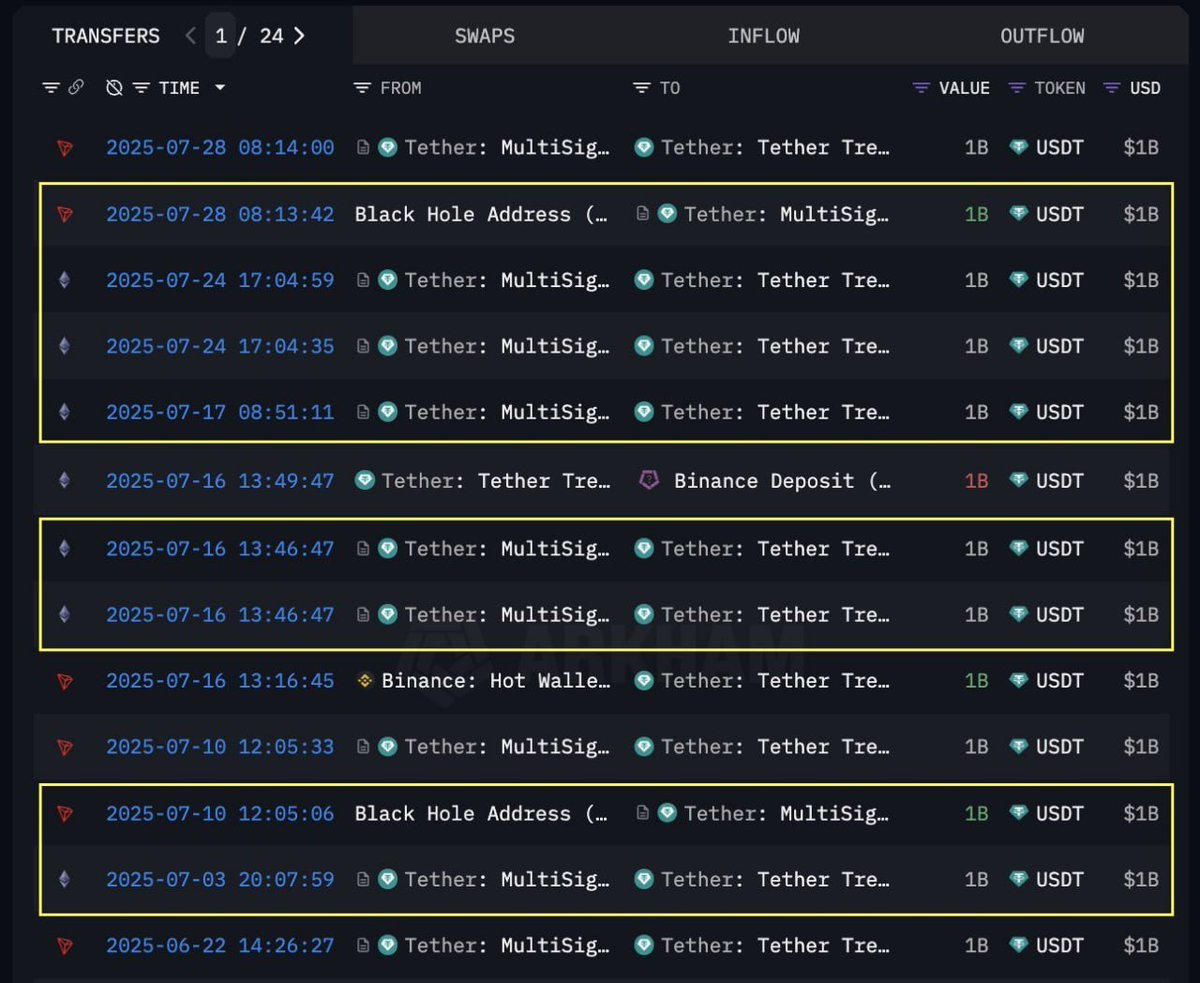Click USDT token label on 2025-07-24 17:04:35 row
This screenshot has width=1200, height=983.
1059,346
